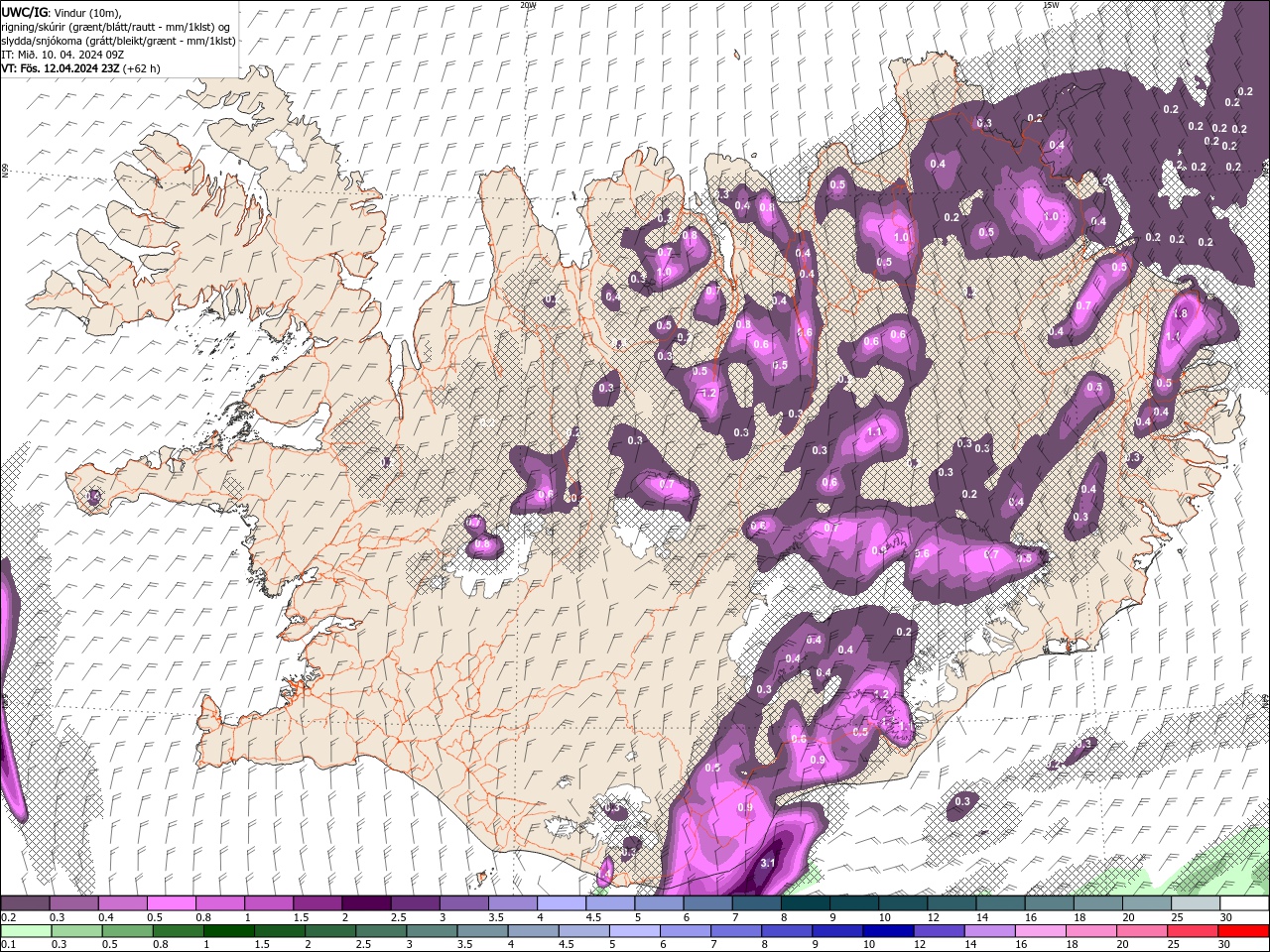The image size is (1270, 952).
Task: Click the bright pink top-row swatch labeled 0.5
Action: pyautogui.click(x=171, y=903)
